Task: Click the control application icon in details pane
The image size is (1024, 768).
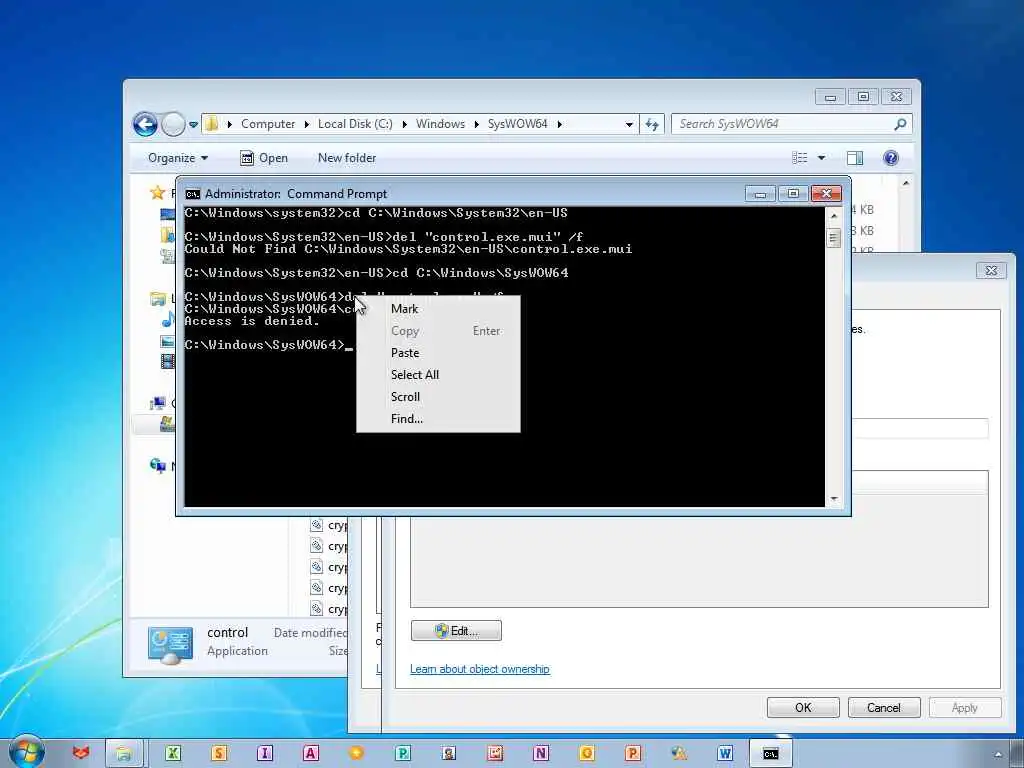Action: point(170,645)
